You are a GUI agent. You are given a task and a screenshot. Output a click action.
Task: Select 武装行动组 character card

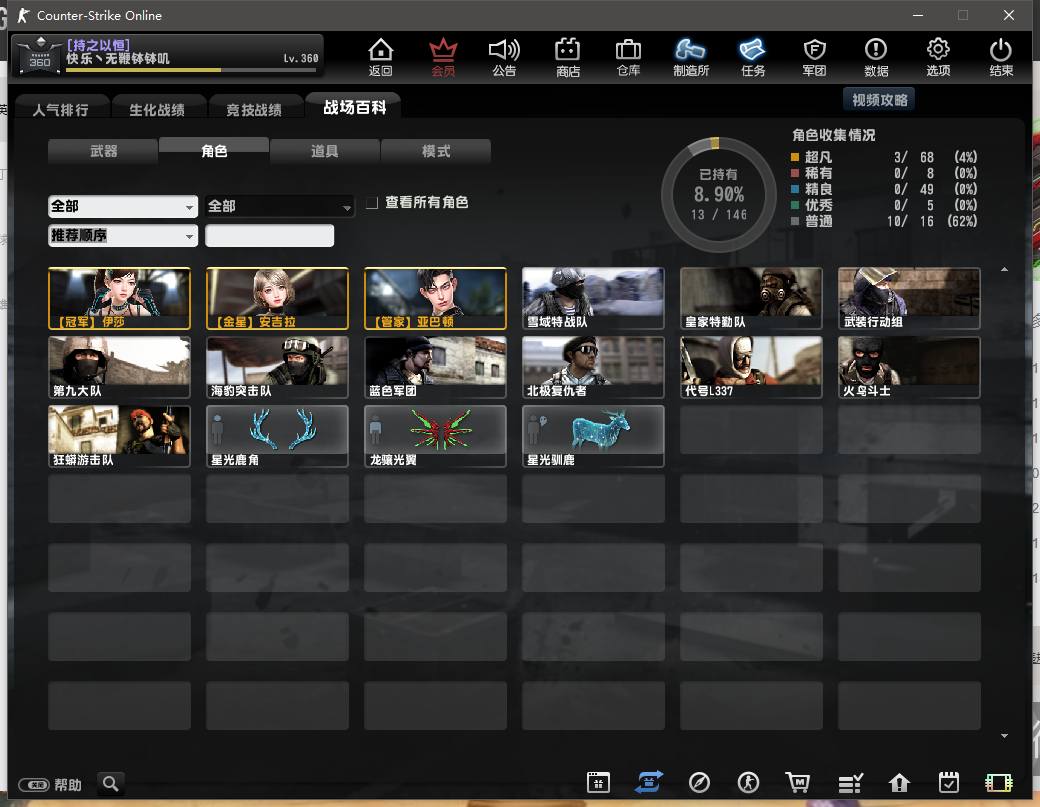point(909,298)
